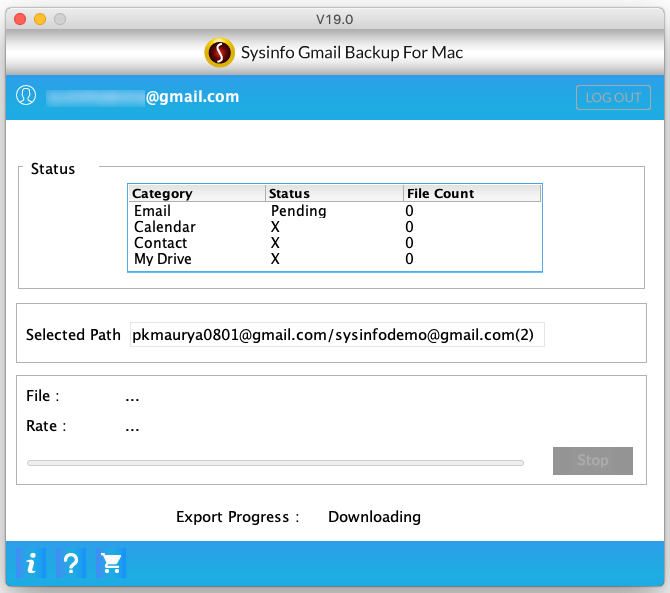Click the Export Progress label
The image size is (670, 593).
[x=238, y=517]
